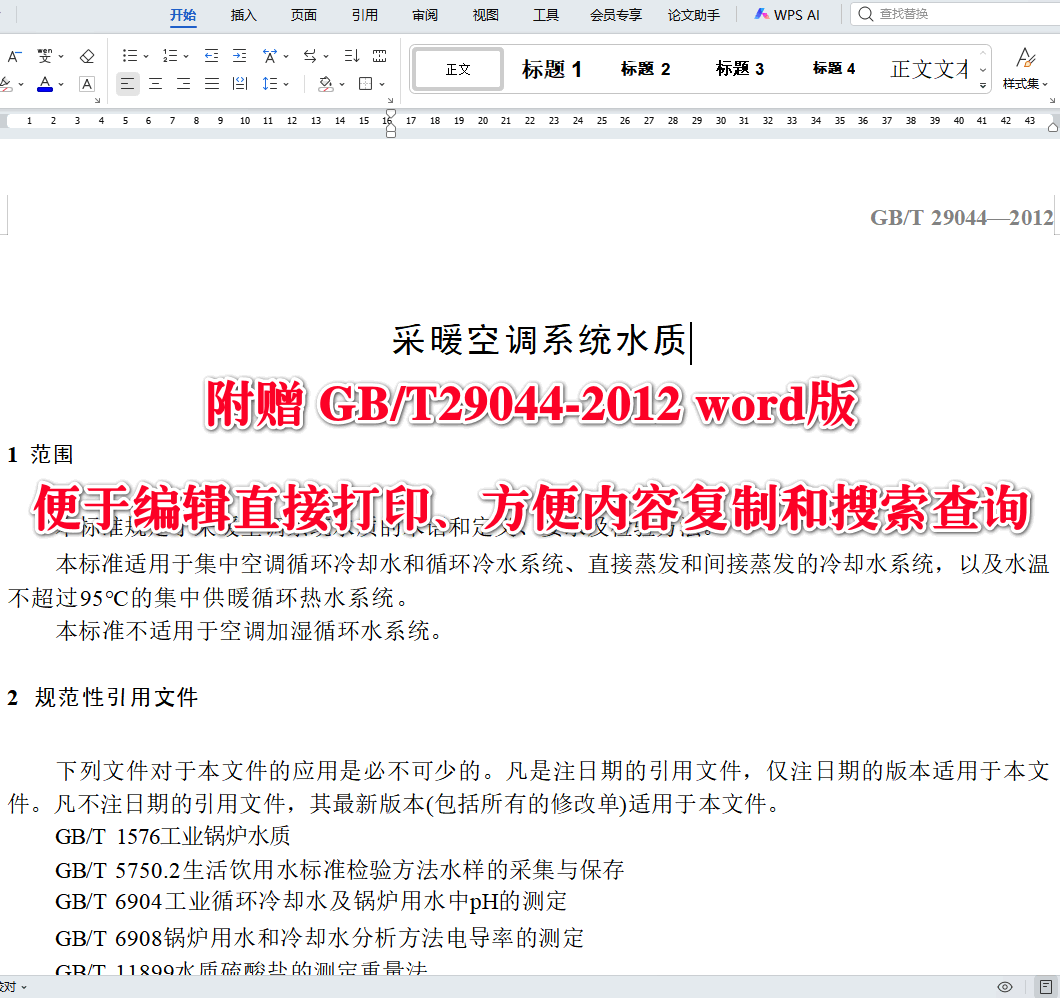
Task: Click page view icon in status bar
Action: (1045, 987)
